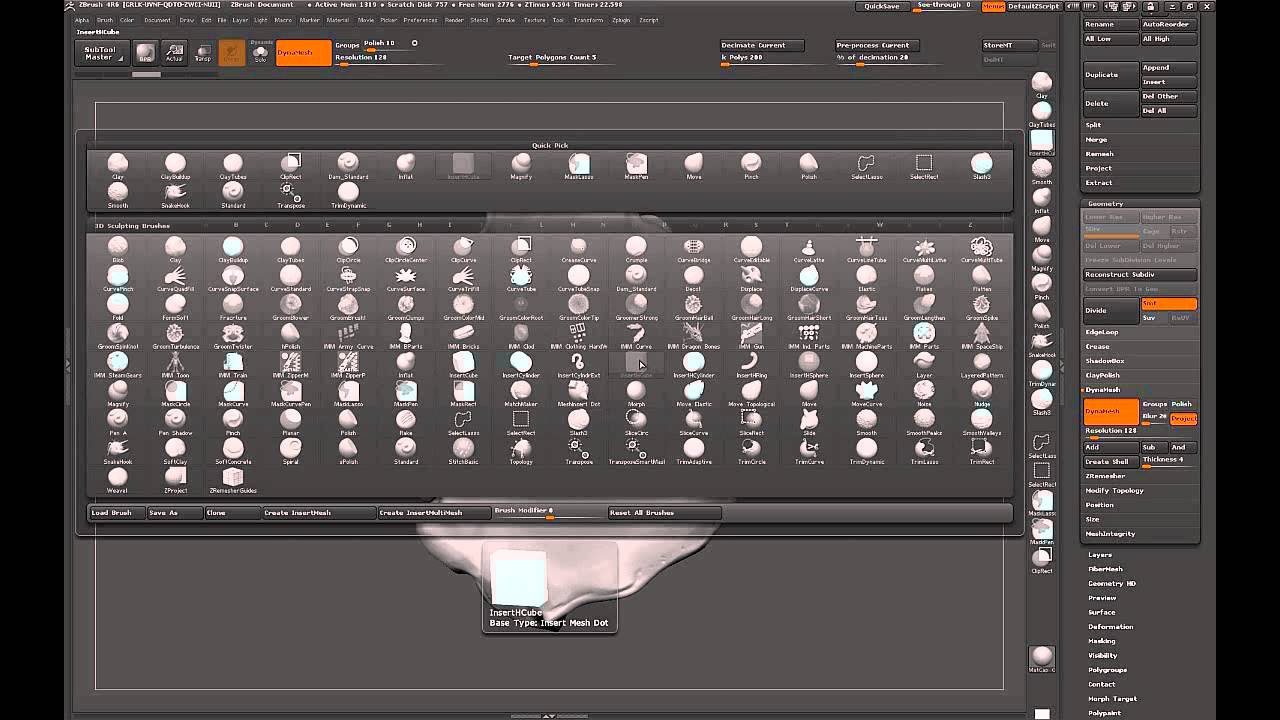Image resolution: width=1280 pixels, height=720 pixels.
Task: Choose the Dam_Standard brush in Quick Pick
Action: click(348, 166)
